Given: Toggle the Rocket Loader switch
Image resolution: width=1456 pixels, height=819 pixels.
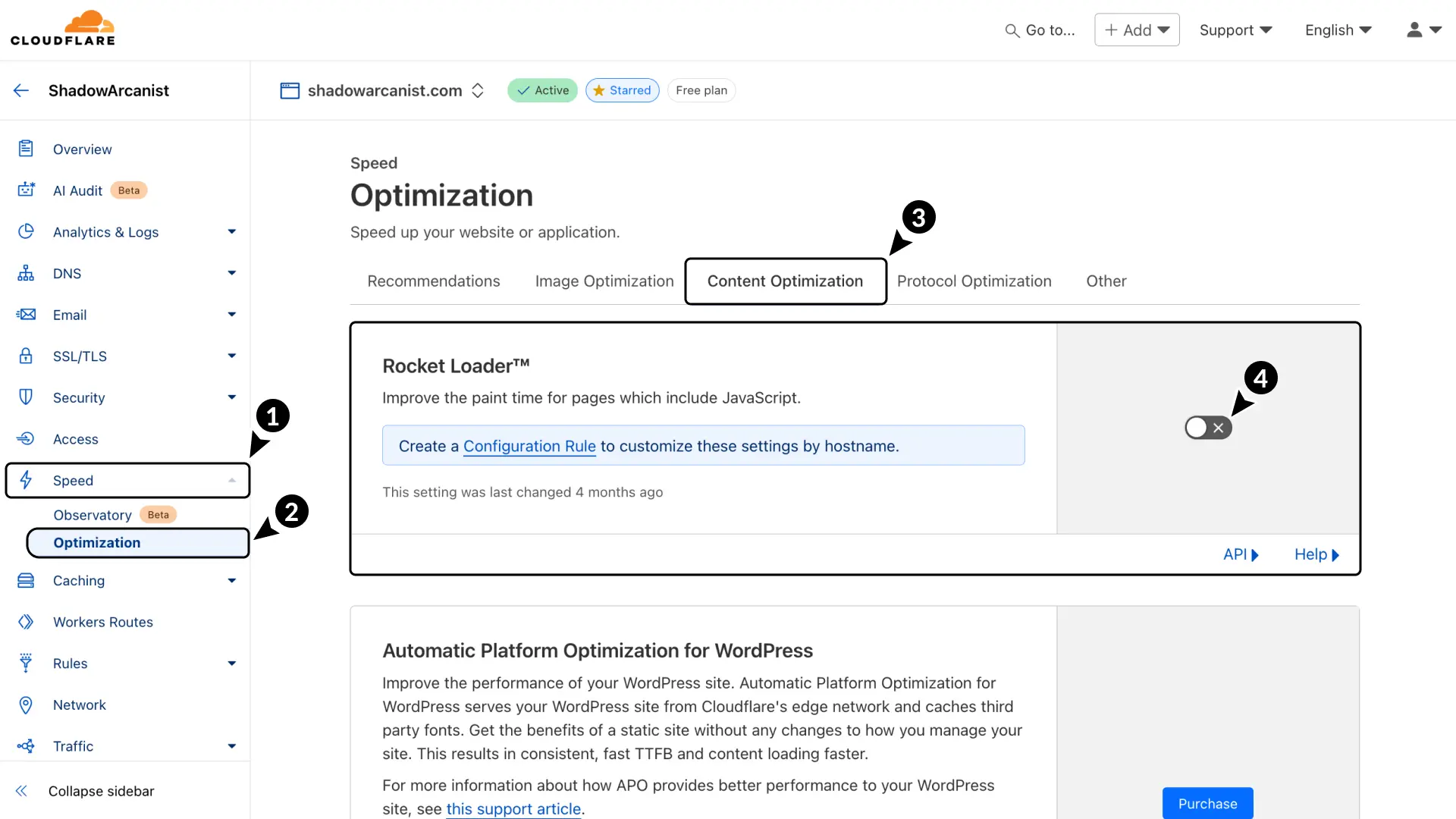Looking at the screenshot, I should point(1208,428).
